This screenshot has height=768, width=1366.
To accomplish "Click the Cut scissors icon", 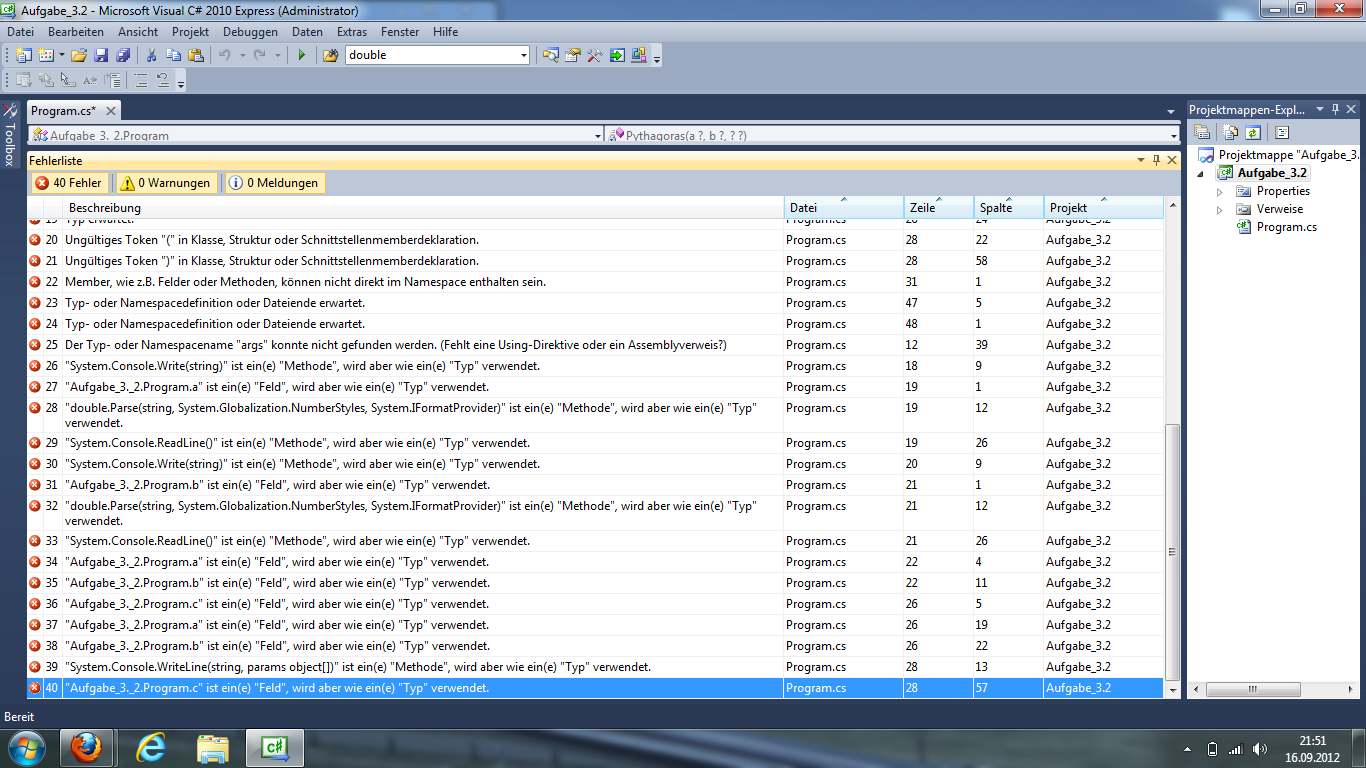I will pyautogui.click(x=151, y=55).
